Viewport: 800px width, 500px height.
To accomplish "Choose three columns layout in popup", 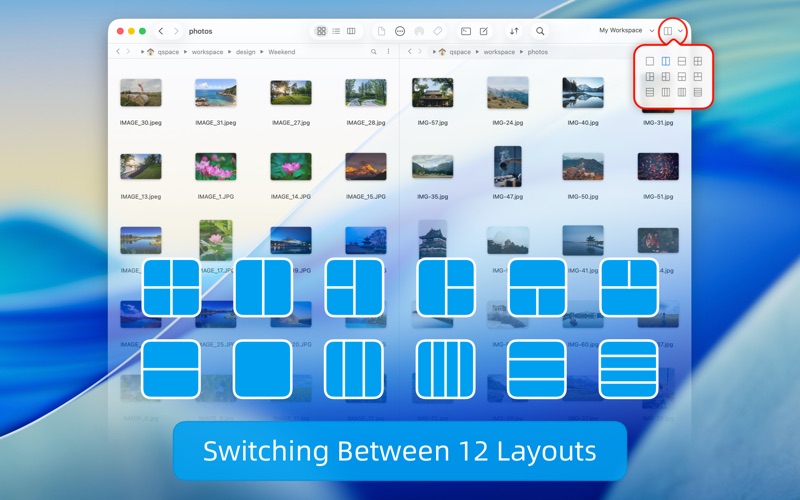I will (666, 92).
